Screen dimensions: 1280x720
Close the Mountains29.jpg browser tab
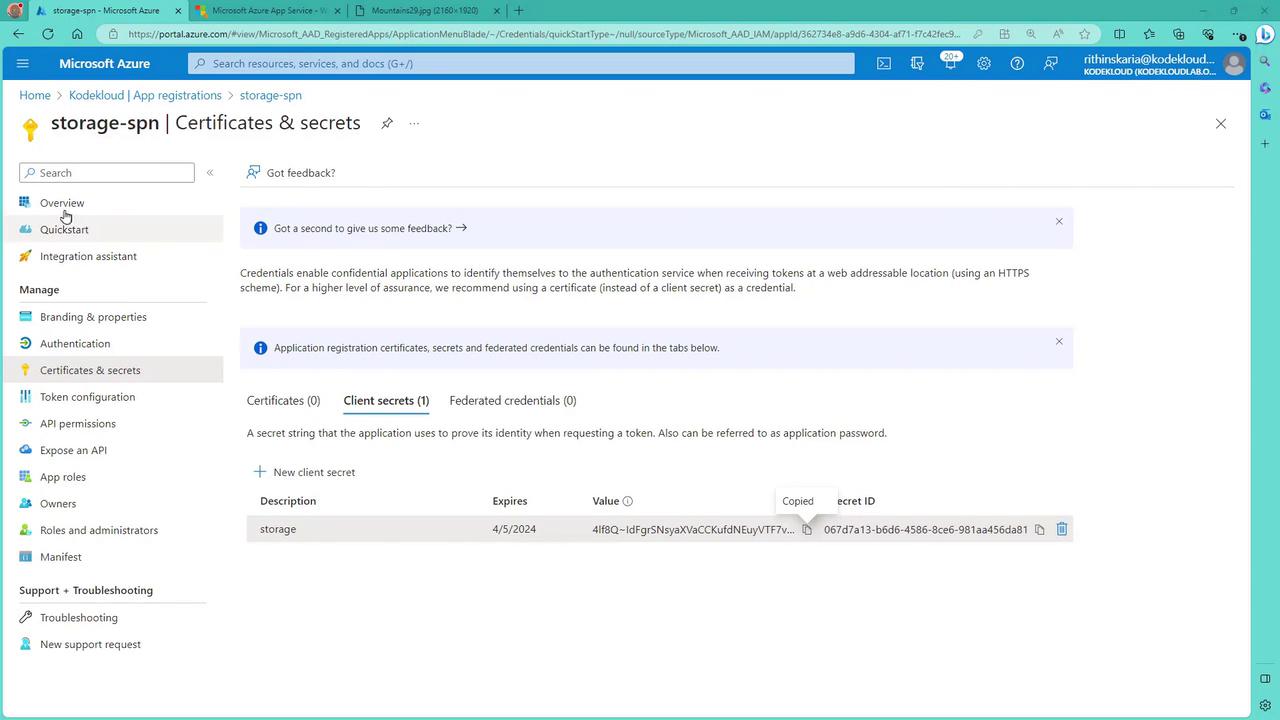(497, 10)
